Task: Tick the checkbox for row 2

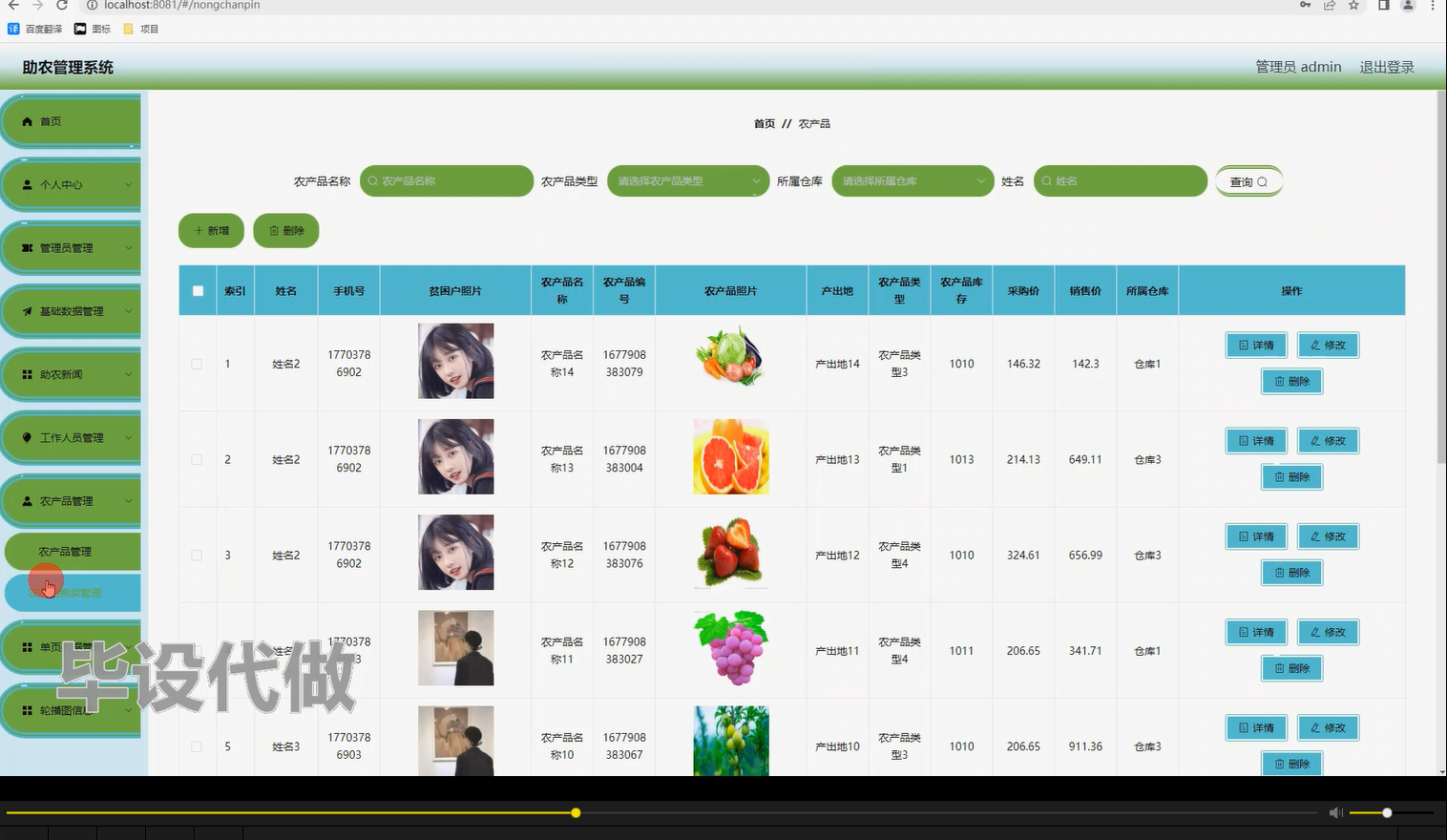Action: 197,460
